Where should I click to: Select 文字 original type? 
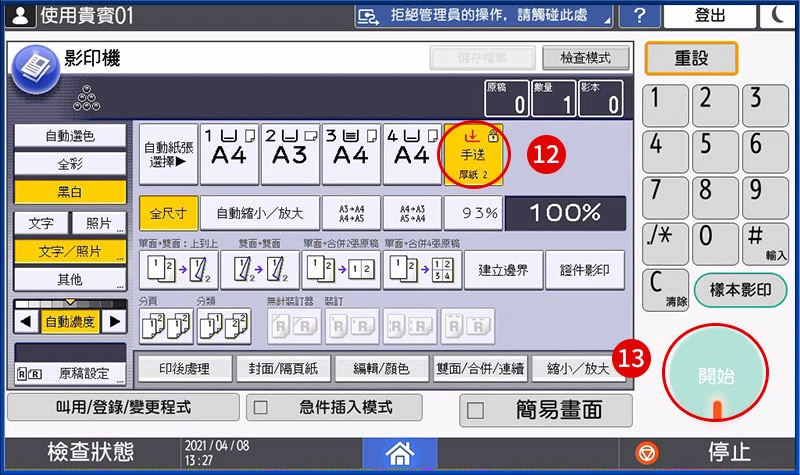41,223
